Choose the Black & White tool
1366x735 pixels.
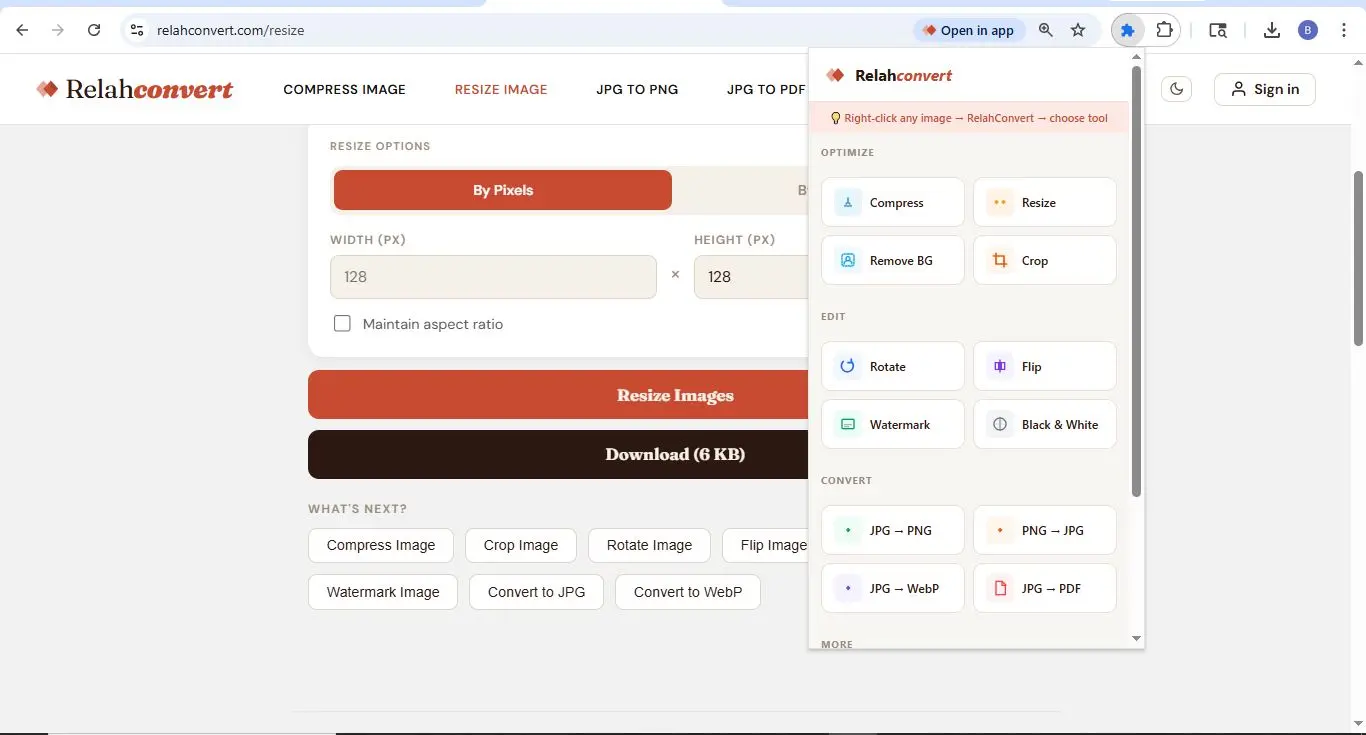(x=1044, y=424)
